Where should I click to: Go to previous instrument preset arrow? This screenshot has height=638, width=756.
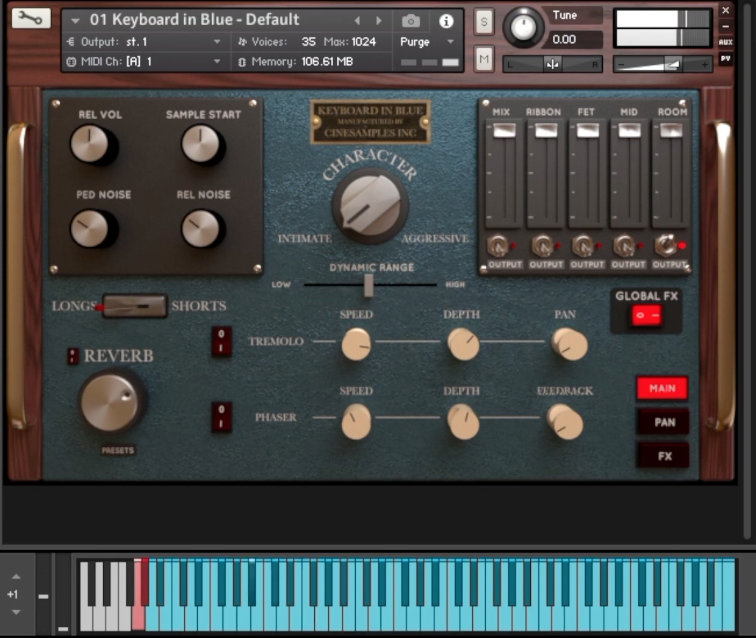[357, 21]
